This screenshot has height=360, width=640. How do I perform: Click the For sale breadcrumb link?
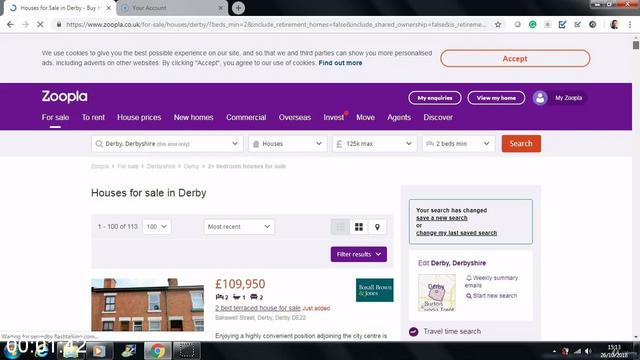click(x=128, y=166)
